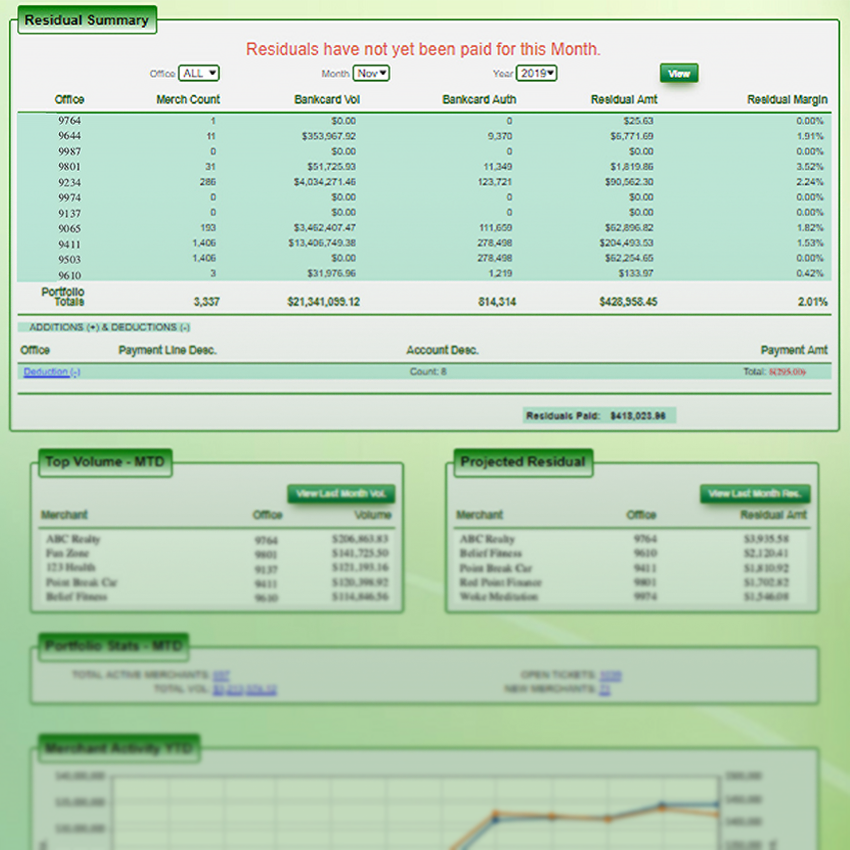Click ABC Realty in Projected Residual list

487,539
